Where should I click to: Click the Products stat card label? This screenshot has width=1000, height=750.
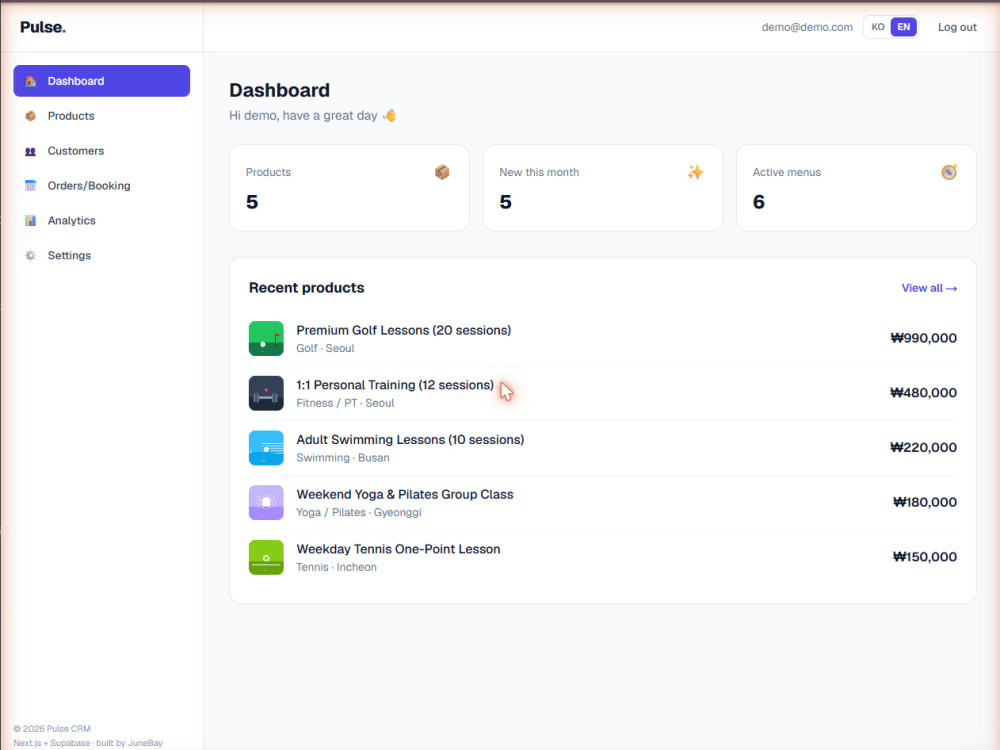(268, 172)
